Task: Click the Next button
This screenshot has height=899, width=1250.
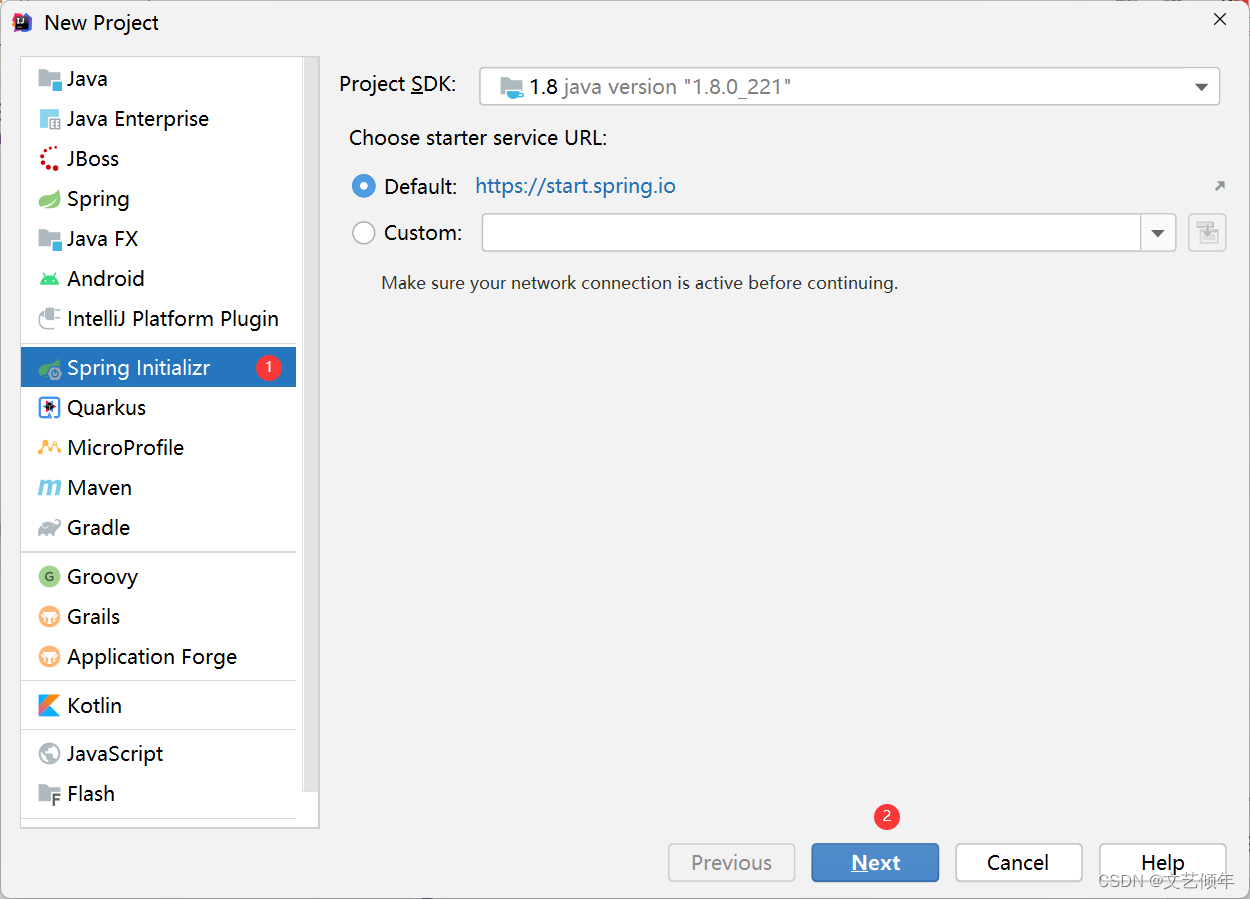Action: click(875, 863)
